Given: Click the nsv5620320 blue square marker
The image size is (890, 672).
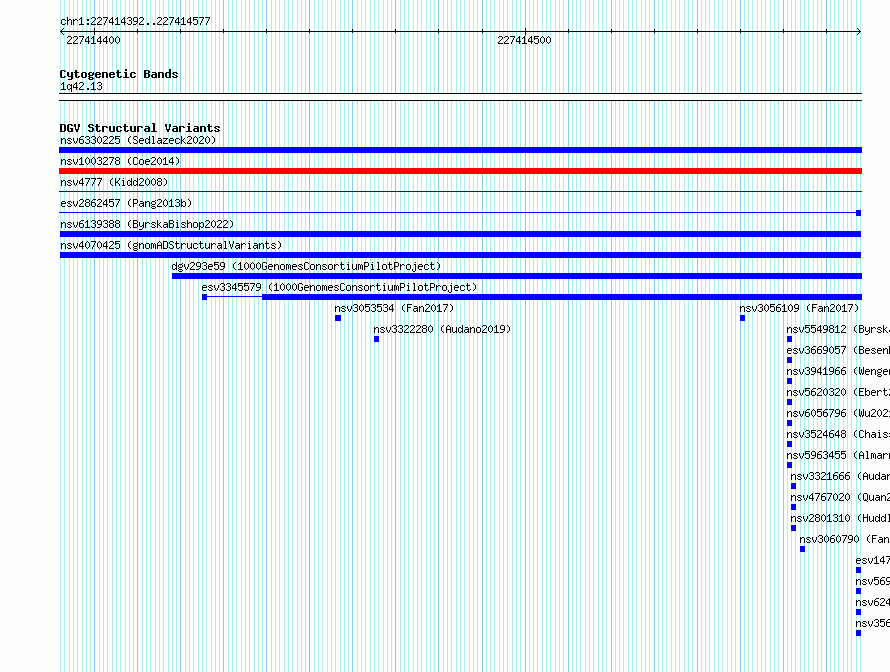Looking at the screenshot, I should tap(789, 402).
